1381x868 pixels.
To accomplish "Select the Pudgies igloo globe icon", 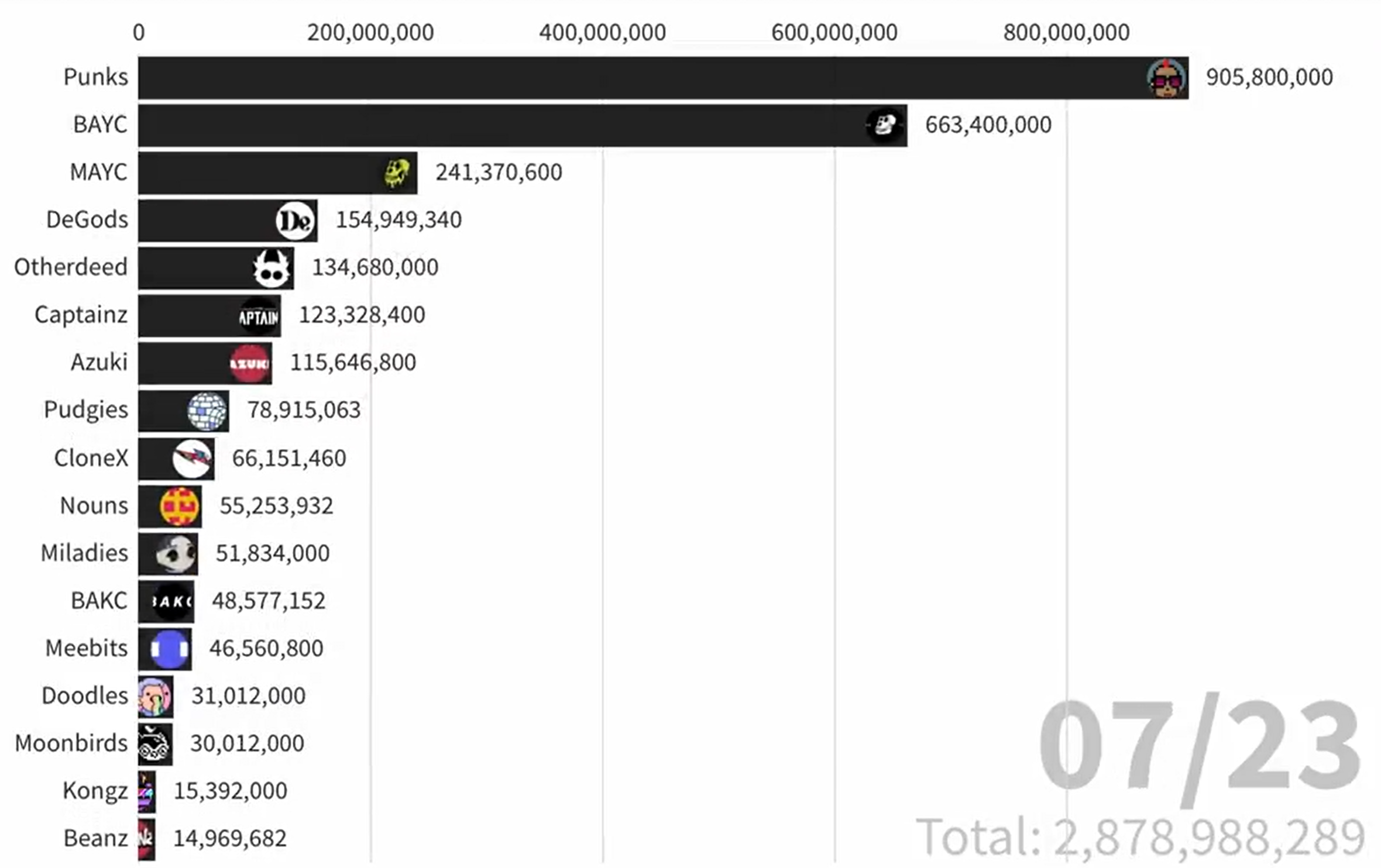I will click(207, 411).
